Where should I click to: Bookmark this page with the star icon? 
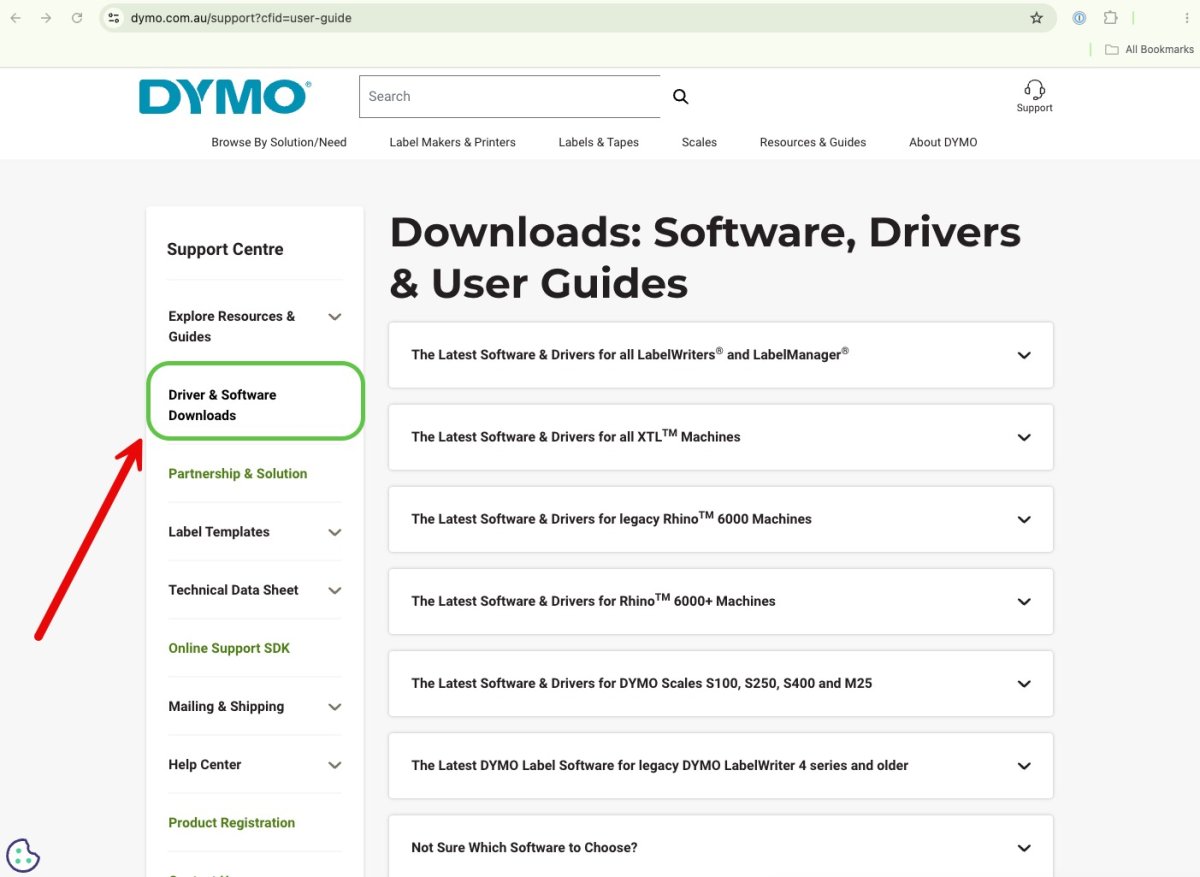click(1037, 18)
